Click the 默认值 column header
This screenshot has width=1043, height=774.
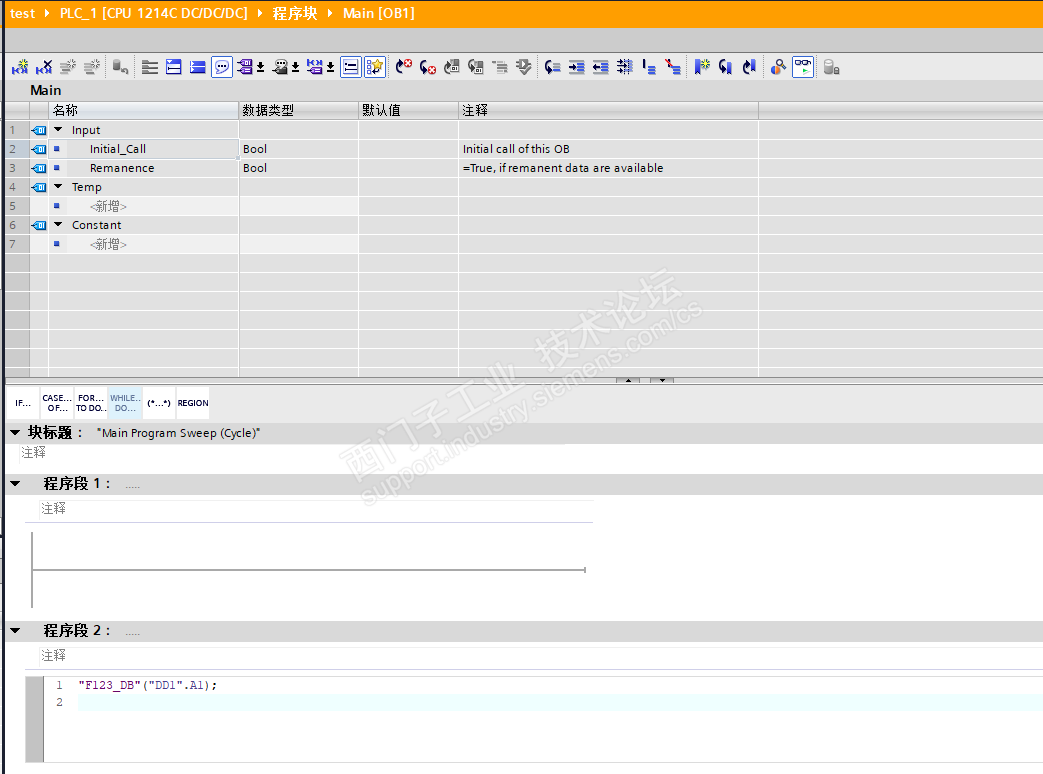(408, 110)
